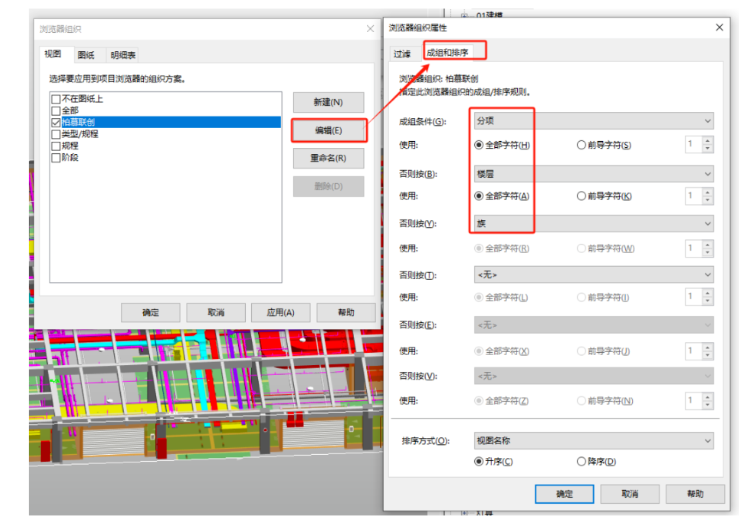Select 前导字符(K) radio button
The width and height of the screenshot is (739, 521).
[x=582, y=196]
